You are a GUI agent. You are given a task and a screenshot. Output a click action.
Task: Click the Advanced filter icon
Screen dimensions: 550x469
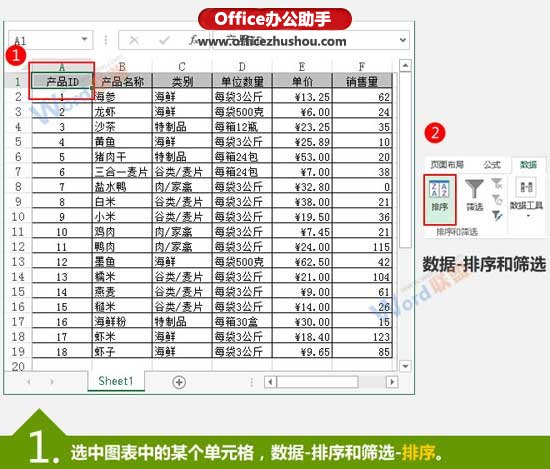pos(497,215)
